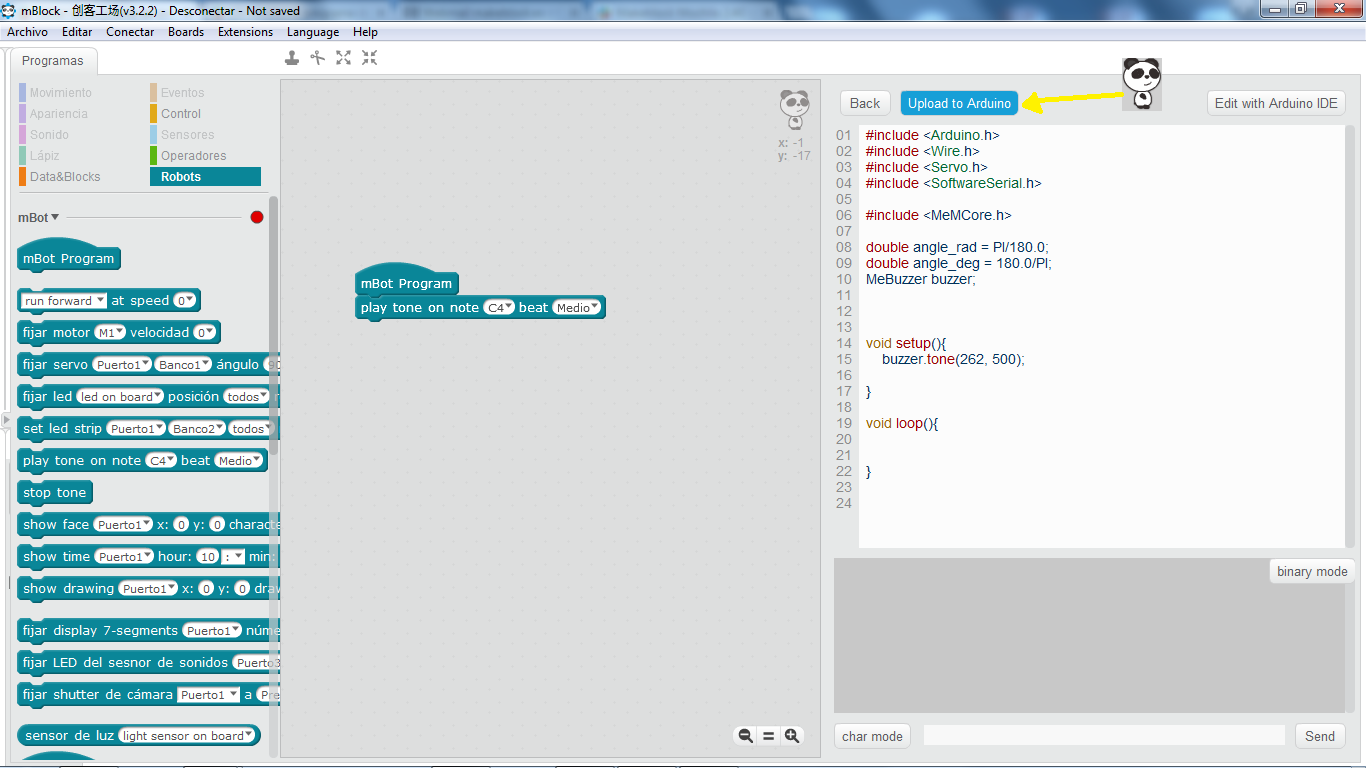Viewport: 1366px width, 768px height.
Task: Click the stop tone block
Action: tap(56, 492)
